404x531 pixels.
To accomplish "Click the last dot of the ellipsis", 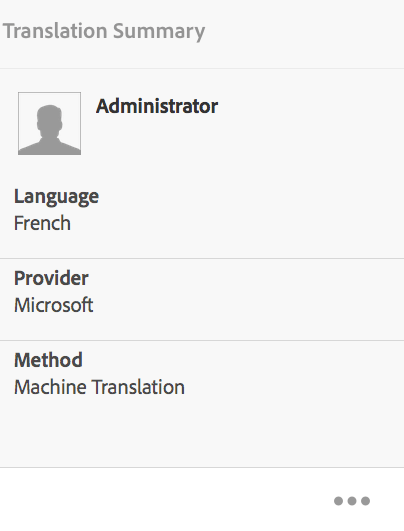I will (365, 501).
